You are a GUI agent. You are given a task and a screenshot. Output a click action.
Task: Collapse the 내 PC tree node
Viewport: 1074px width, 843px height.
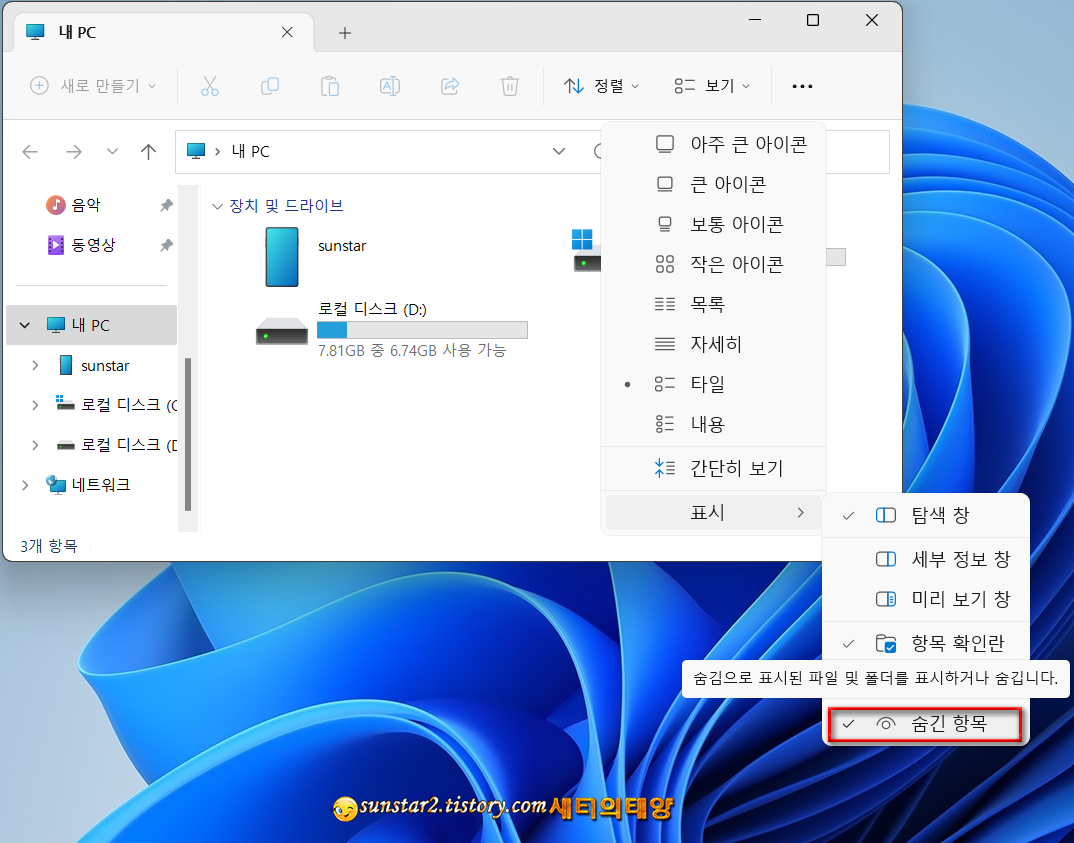pos(25,325)
